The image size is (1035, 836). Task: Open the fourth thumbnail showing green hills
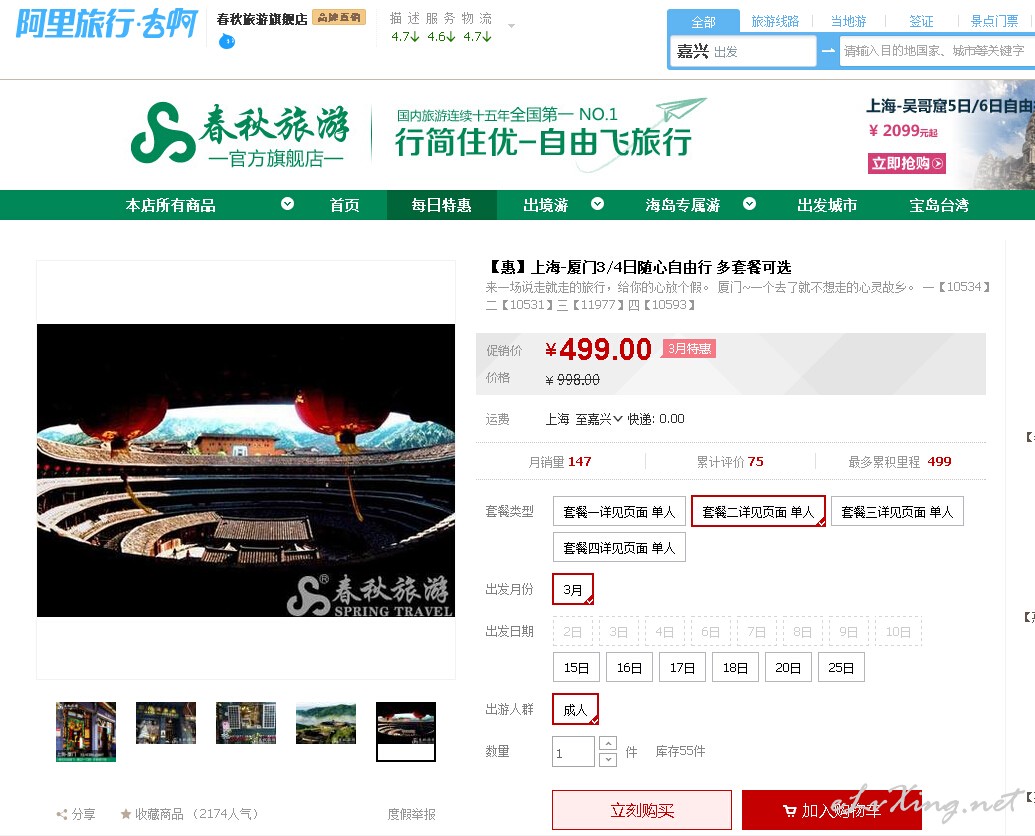point(326,723)
